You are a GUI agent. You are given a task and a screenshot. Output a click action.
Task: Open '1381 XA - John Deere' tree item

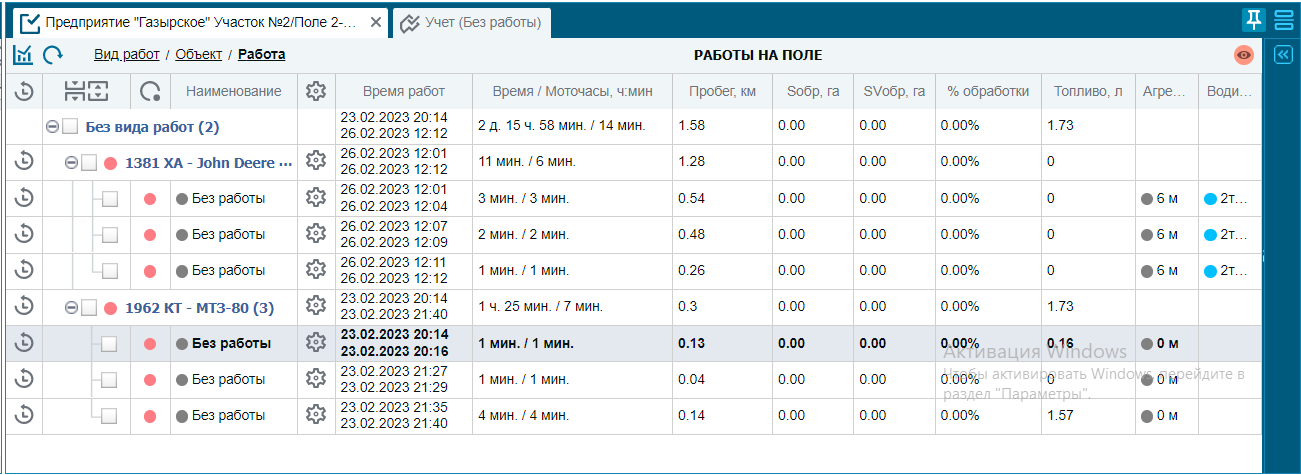pyautogui.click(x=208, y=163)
